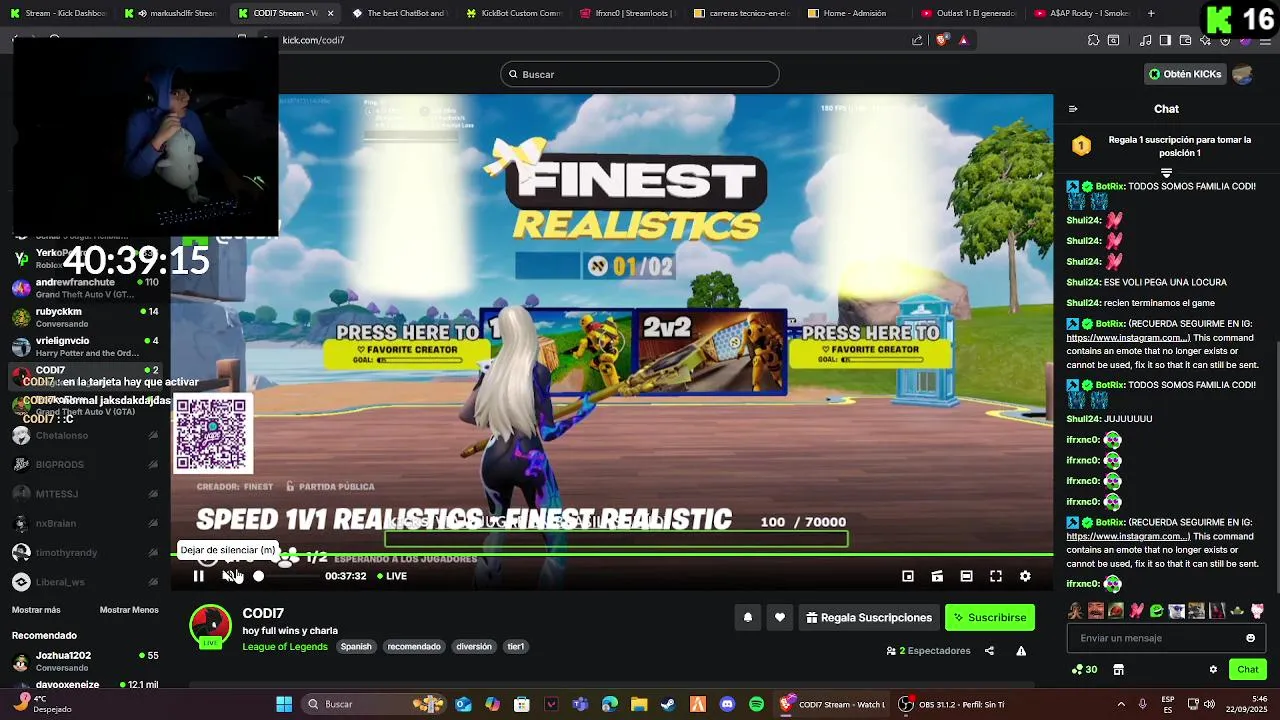Follow CODI7 with the heart button

point(780,618)
